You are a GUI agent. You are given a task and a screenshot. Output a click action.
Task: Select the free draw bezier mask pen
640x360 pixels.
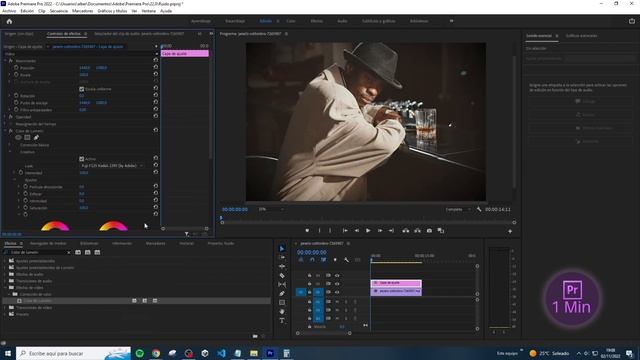(x=36, y=138)
